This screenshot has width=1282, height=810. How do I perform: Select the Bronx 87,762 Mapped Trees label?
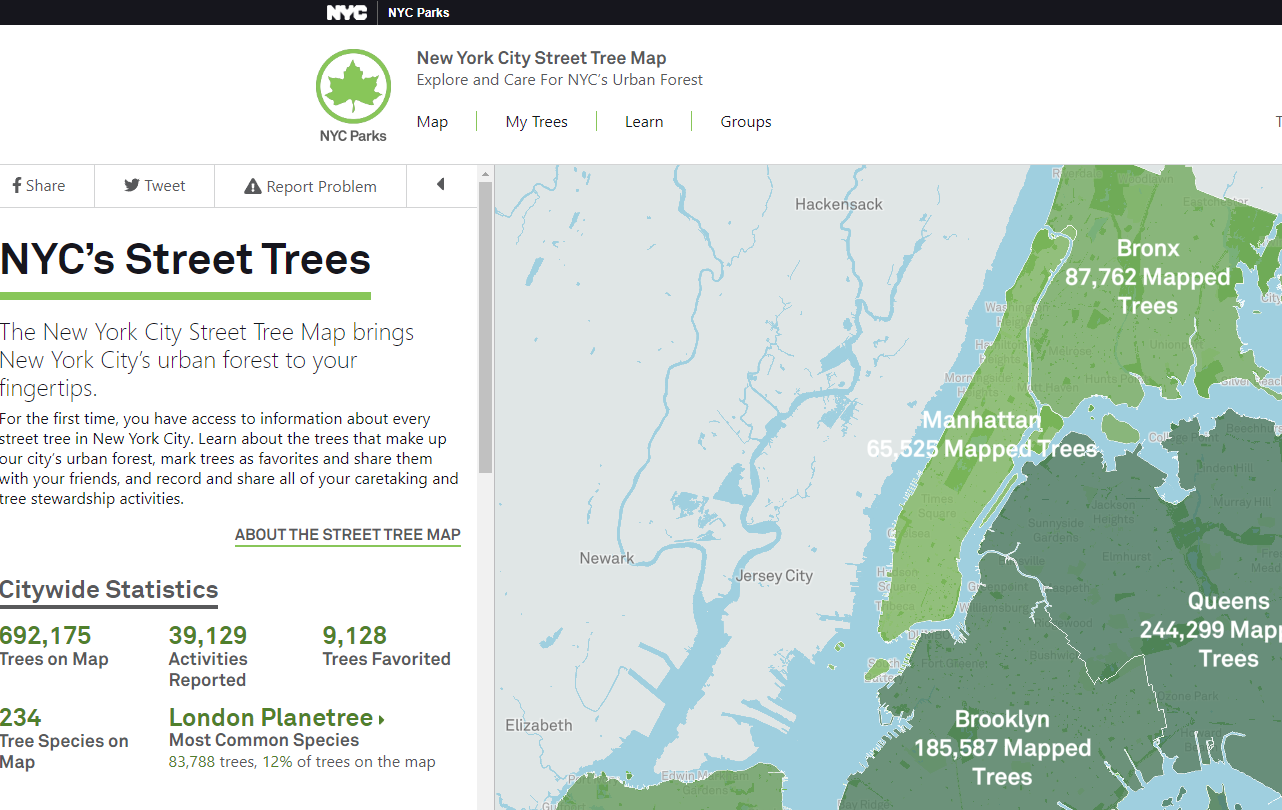coord(1147,277)
